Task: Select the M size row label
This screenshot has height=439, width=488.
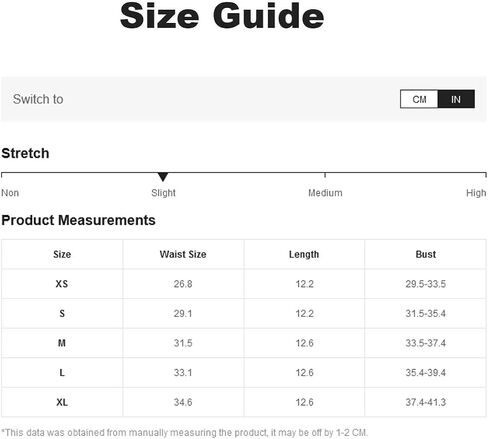Action: (x=62, y=343)
